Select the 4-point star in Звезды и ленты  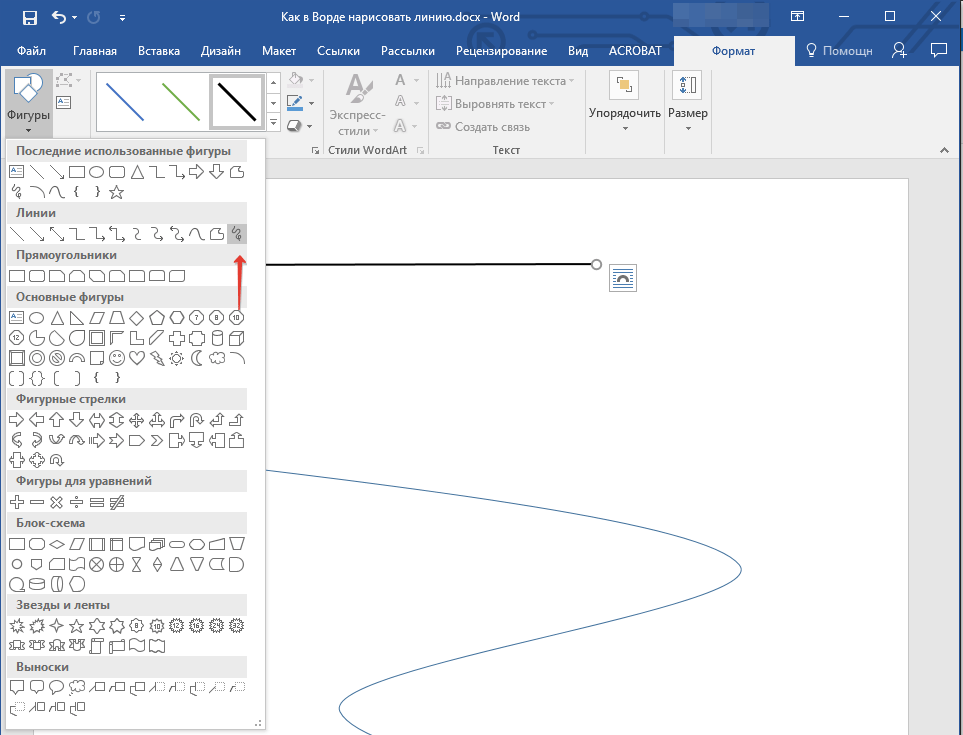57,625
